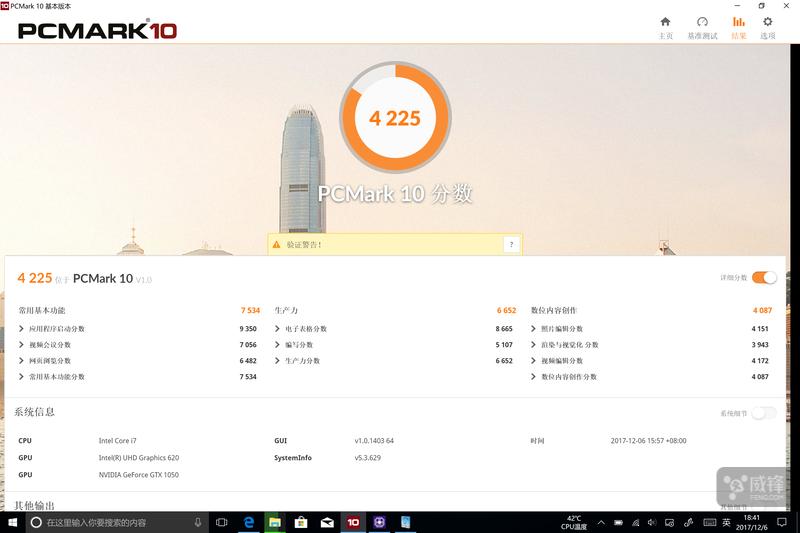Viewport: 800px width, 533px height.
Task: Open the 基准测试 benchmarks tab
Action: pos(702,28)
